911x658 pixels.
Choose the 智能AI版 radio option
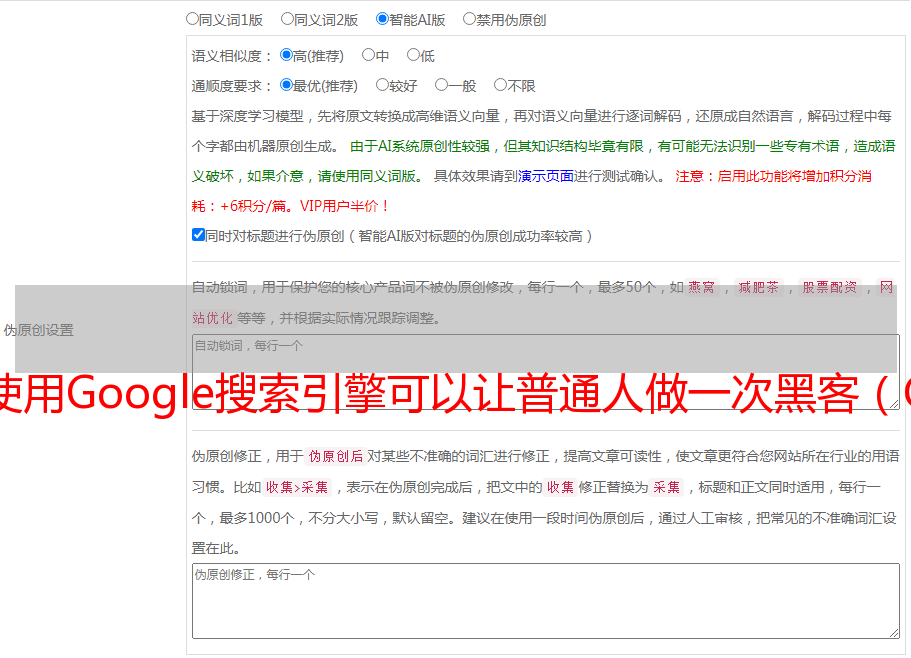382,19
